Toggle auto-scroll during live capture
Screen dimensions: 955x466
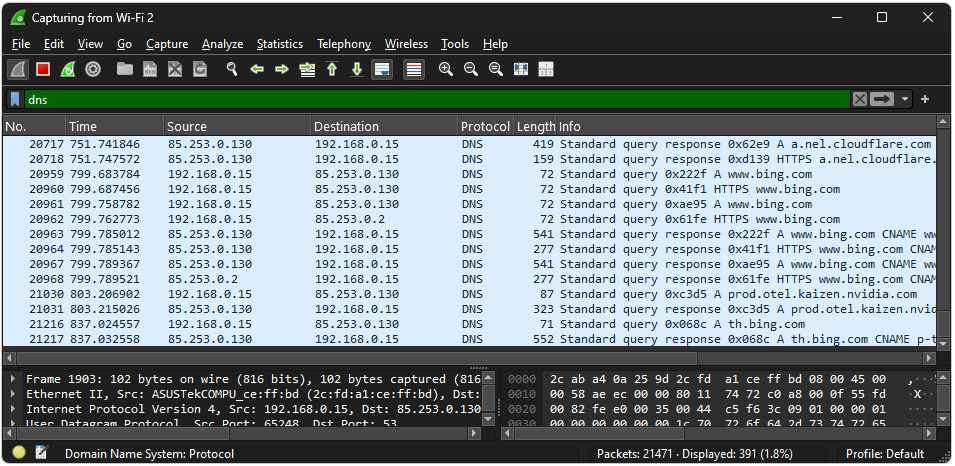pos(381,69)
